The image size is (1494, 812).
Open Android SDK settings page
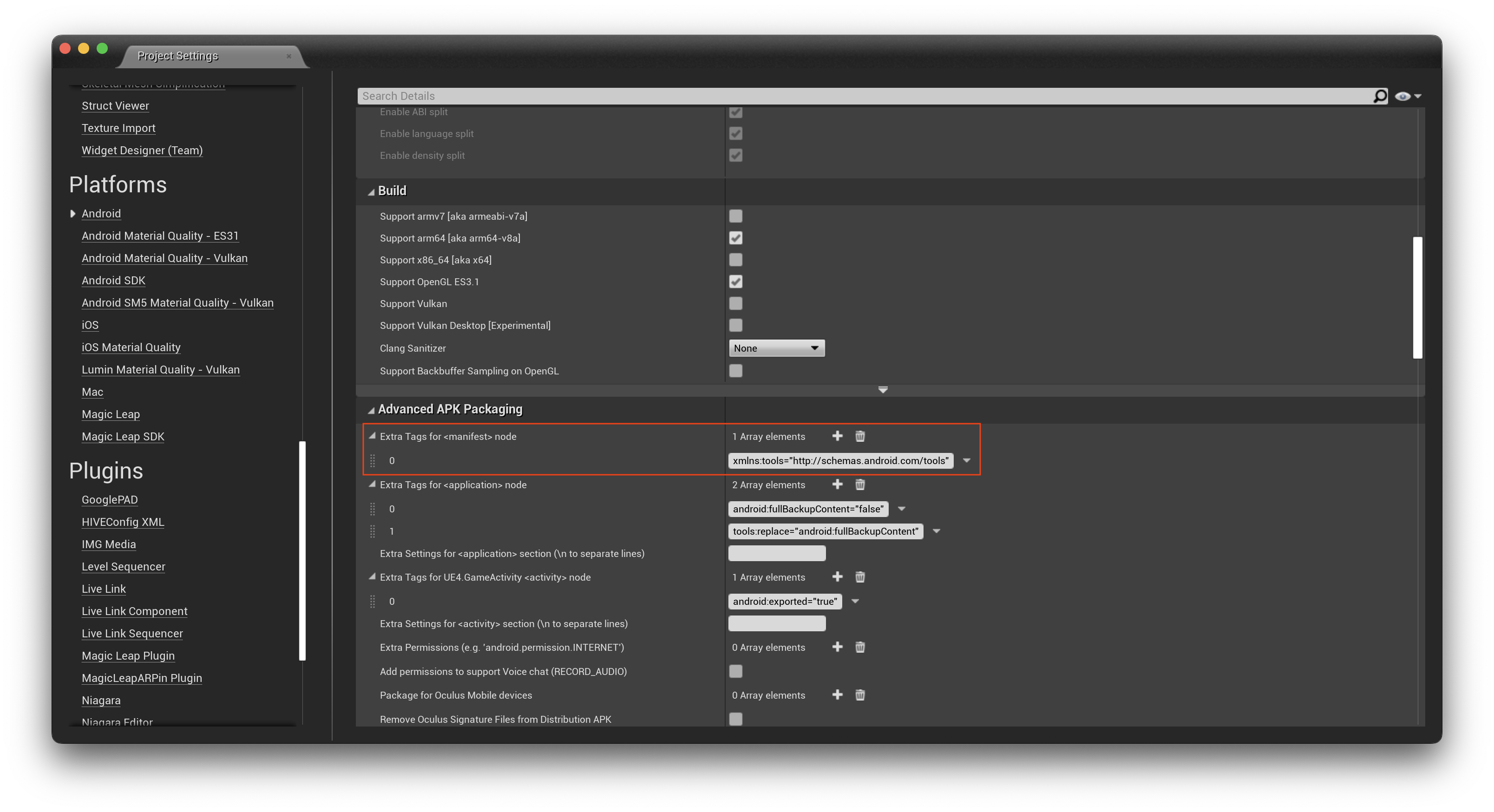pyautogui.click(x=113, y=281)
